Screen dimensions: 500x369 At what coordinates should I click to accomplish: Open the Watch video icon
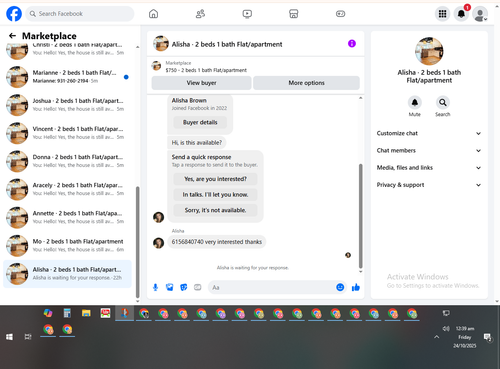(247, 14)
